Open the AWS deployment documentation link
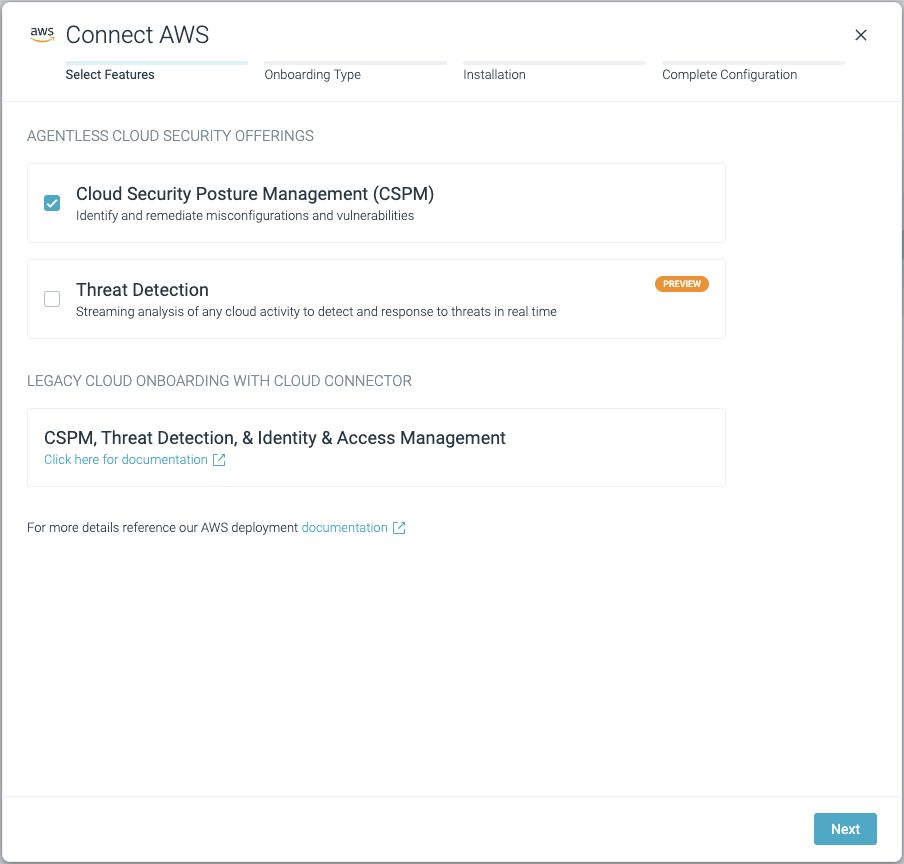This screenshot has height=864, width=904. [x=344, y=527]
